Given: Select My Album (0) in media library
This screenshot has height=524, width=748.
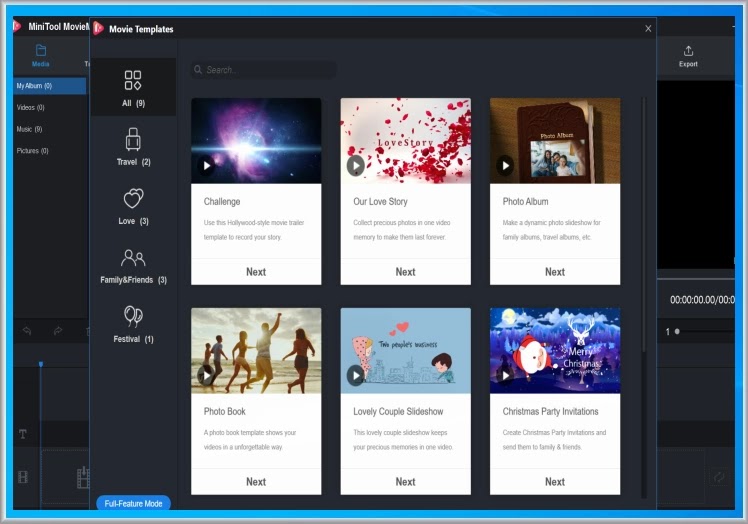Looking at the screenshot, I should [50, 86].
